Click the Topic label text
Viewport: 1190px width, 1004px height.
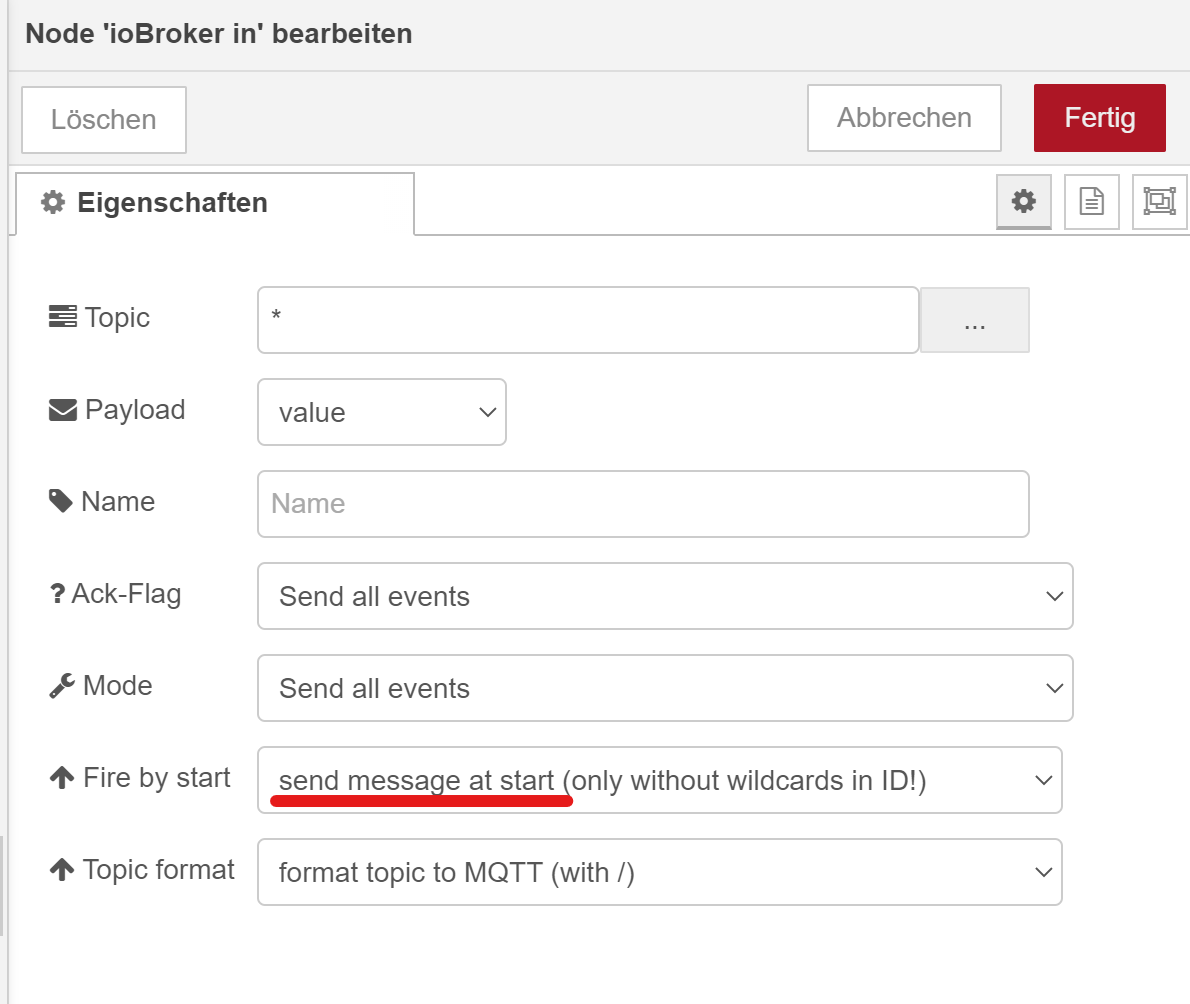pyautogui.click(x=117, y=318)
